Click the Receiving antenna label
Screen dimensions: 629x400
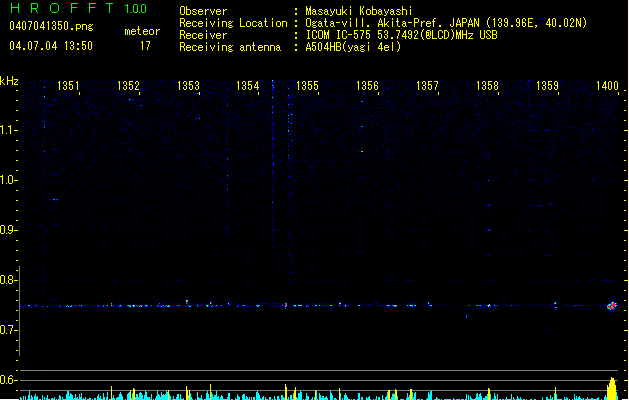[x=230, y=47]
